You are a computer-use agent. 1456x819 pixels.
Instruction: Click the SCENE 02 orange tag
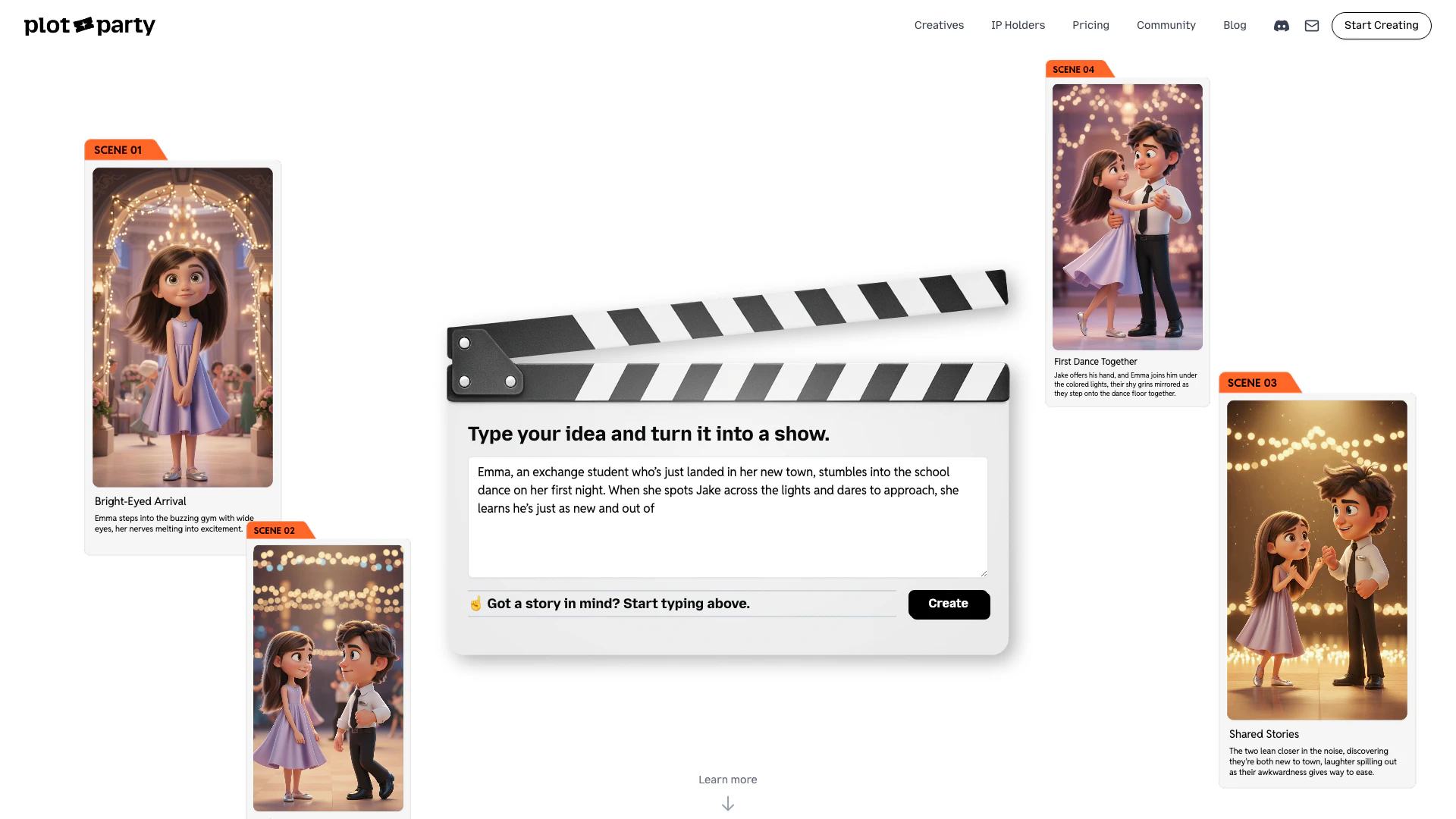(x=275, y=531)
